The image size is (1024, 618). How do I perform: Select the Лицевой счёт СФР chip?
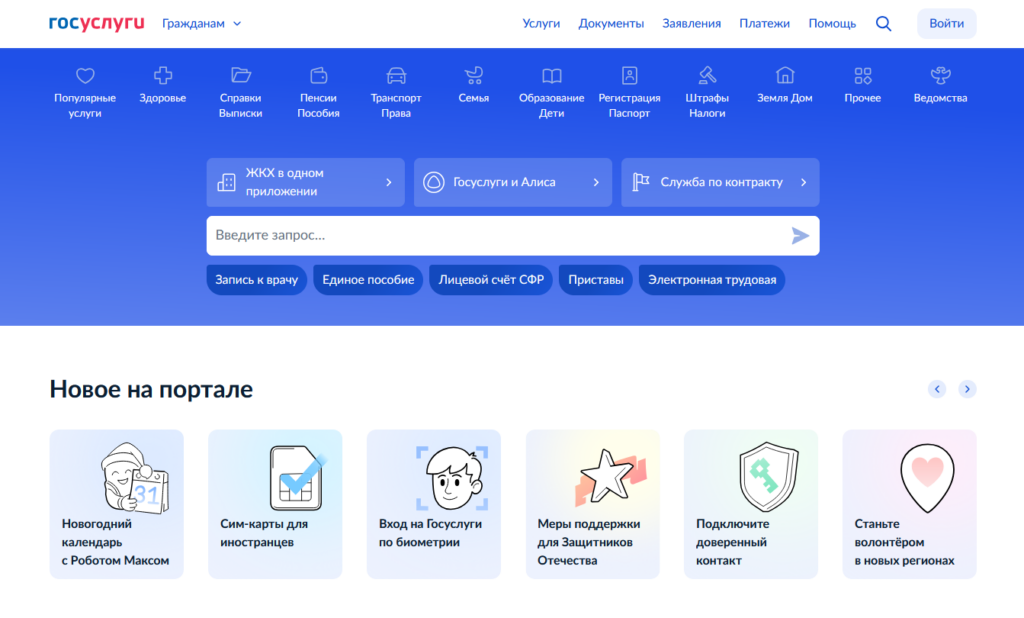[x=490, y=280]
